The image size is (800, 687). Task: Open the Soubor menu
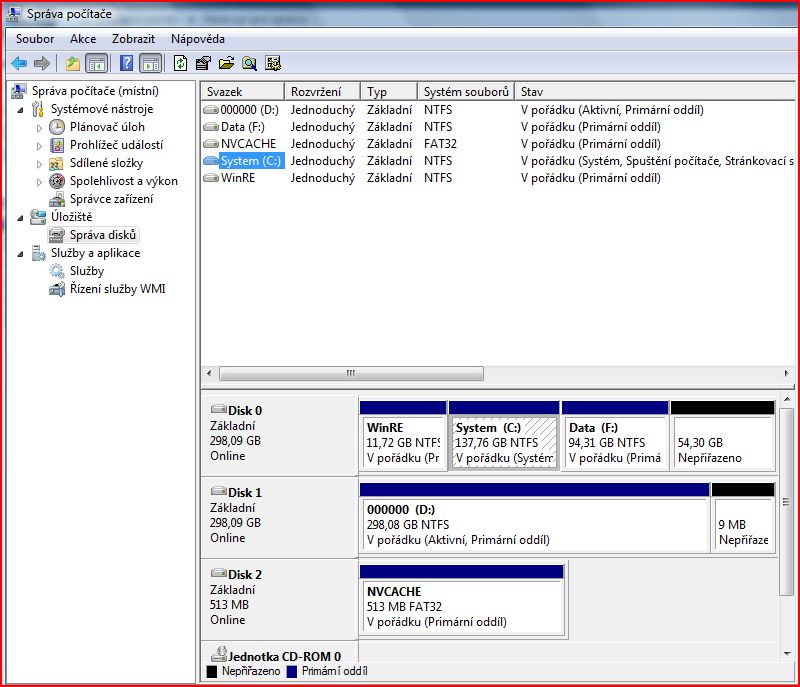35,38
